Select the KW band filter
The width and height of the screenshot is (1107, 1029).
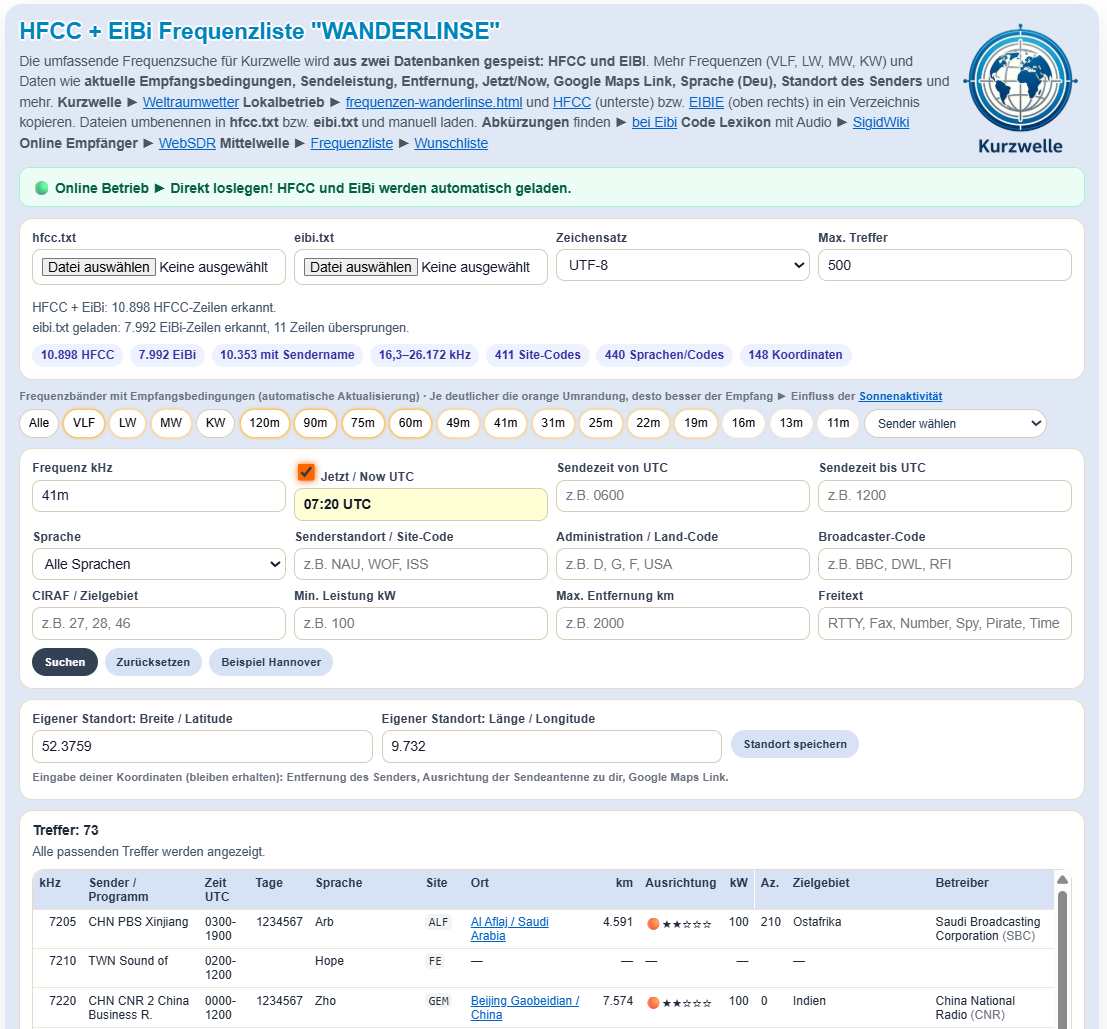pyautogui.click(x=215, y=423)
